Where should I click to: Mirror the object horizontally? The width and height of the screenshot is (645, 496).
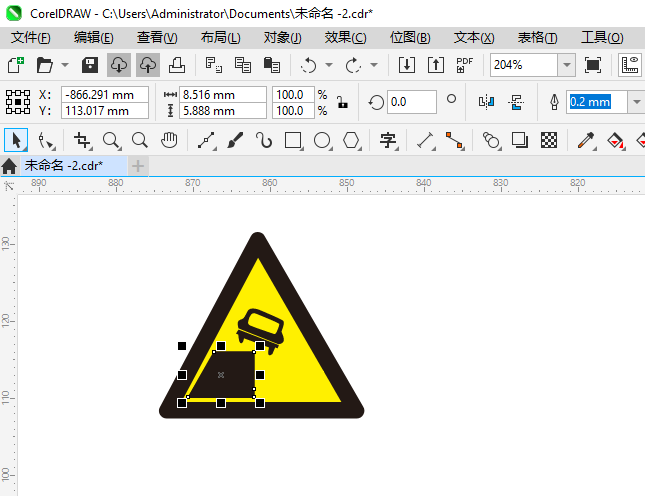click(x=486, y=102)
